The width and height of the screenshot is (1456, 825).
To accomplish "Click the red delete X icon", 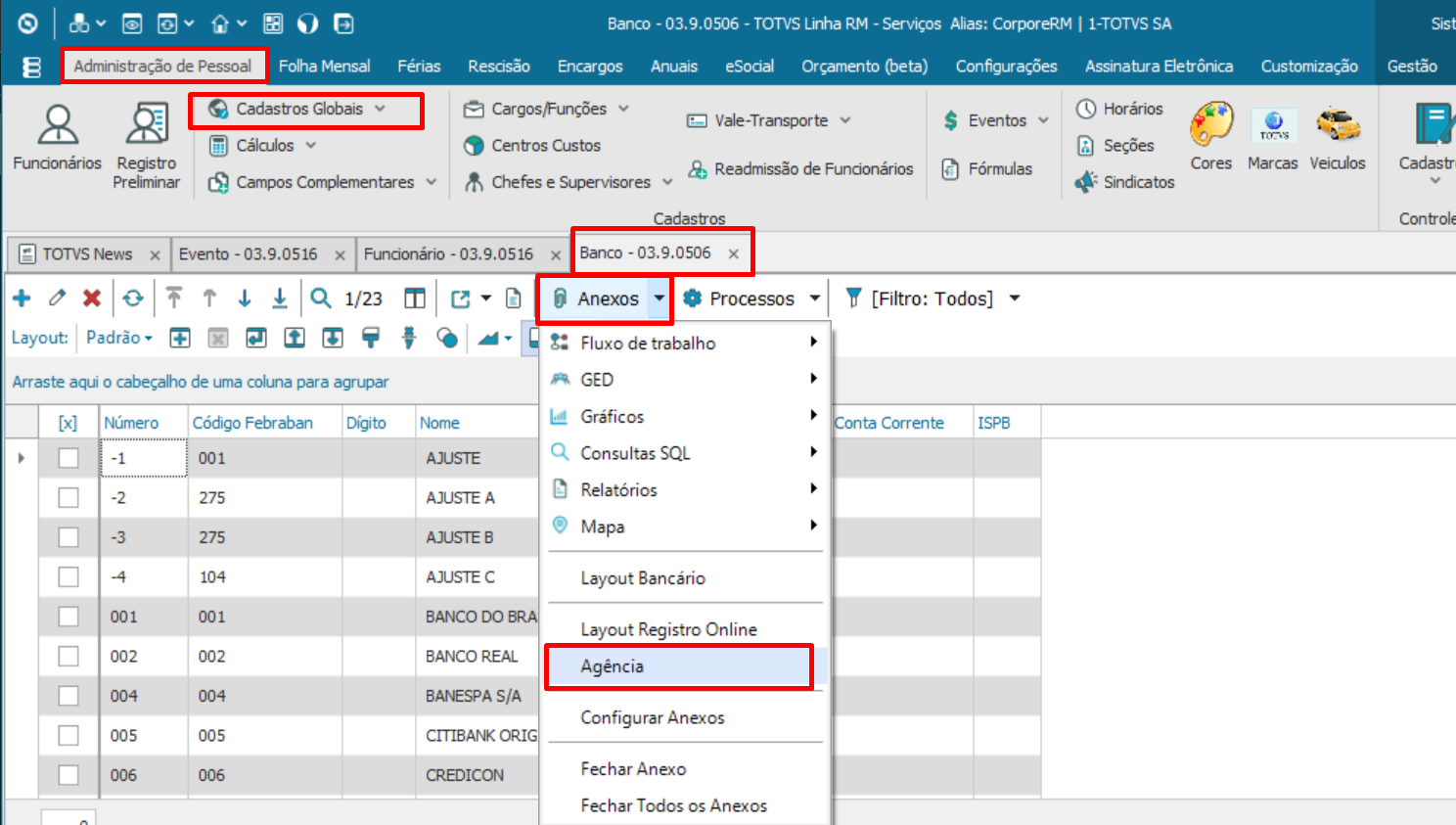I will [x=92, y=298].
